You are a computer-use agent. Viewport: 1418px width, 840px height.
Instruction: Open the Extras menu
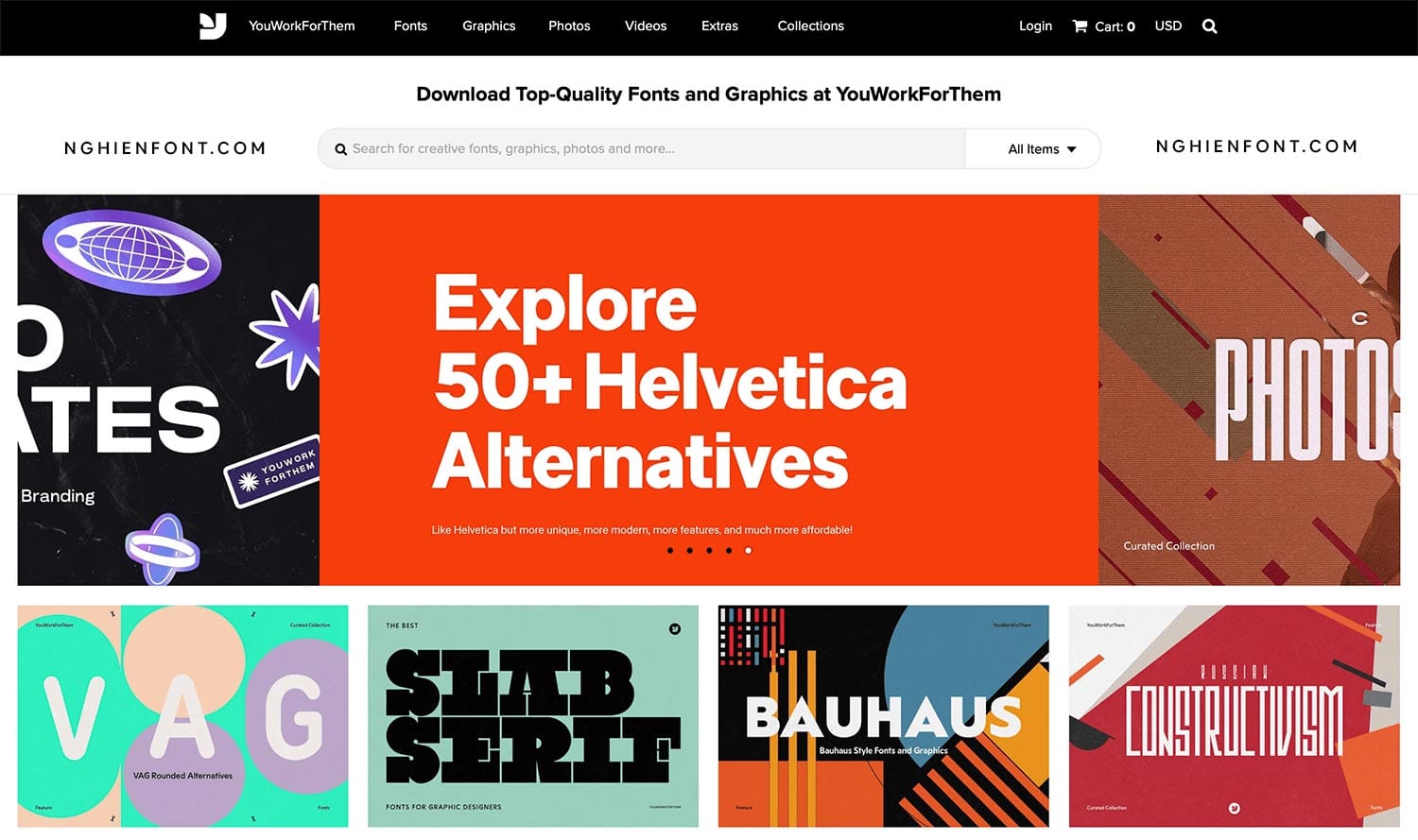(719, 26)
